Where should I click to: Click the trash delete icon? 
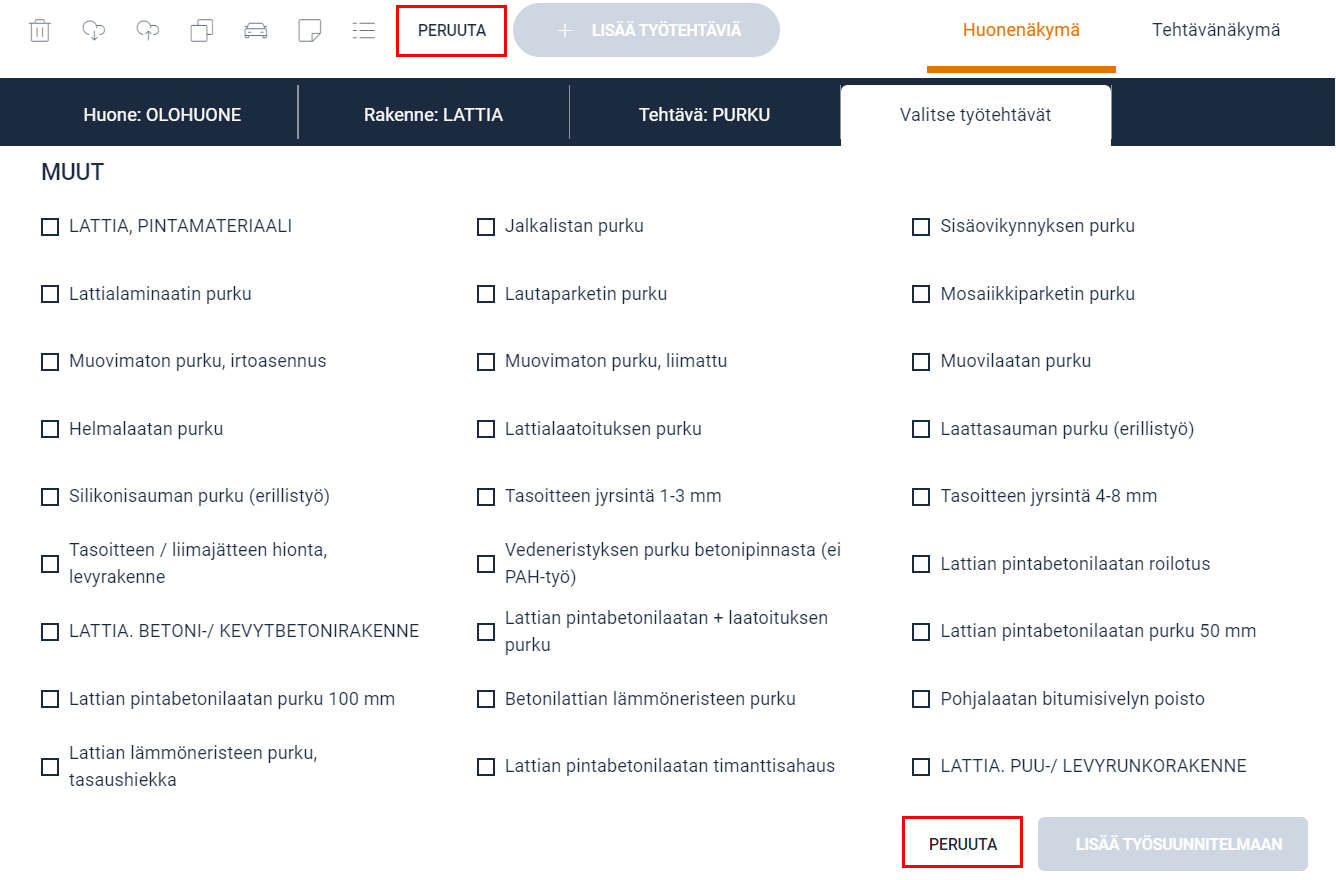point(39,30)
